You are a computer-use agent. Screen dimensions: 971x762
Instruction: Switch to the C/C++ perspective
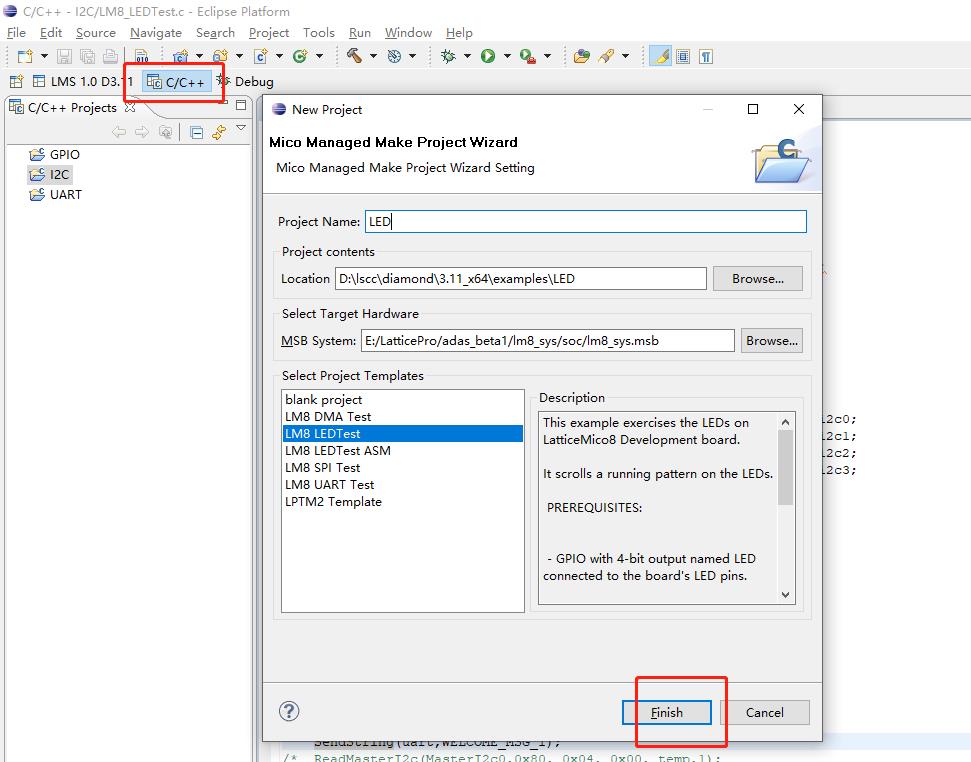click(176, 82)
